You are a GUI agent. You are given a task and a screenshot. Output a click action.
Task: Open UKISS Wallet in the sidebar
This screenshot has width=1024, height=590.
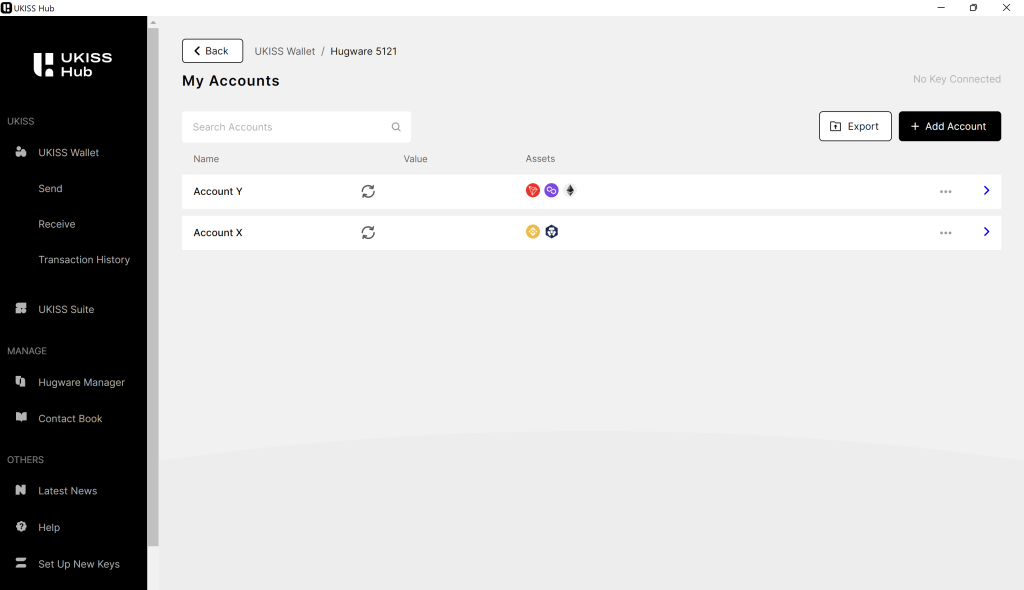[69, 152]
